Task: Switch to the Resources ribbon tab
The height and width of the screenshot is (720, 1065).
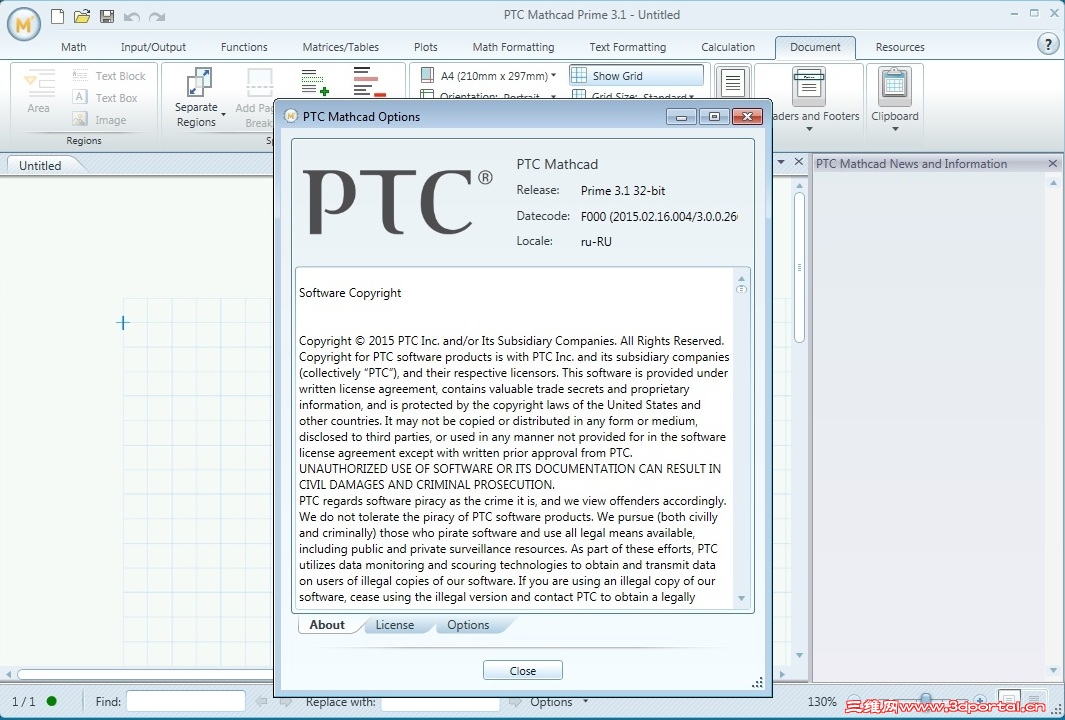Action: [899, 47]
